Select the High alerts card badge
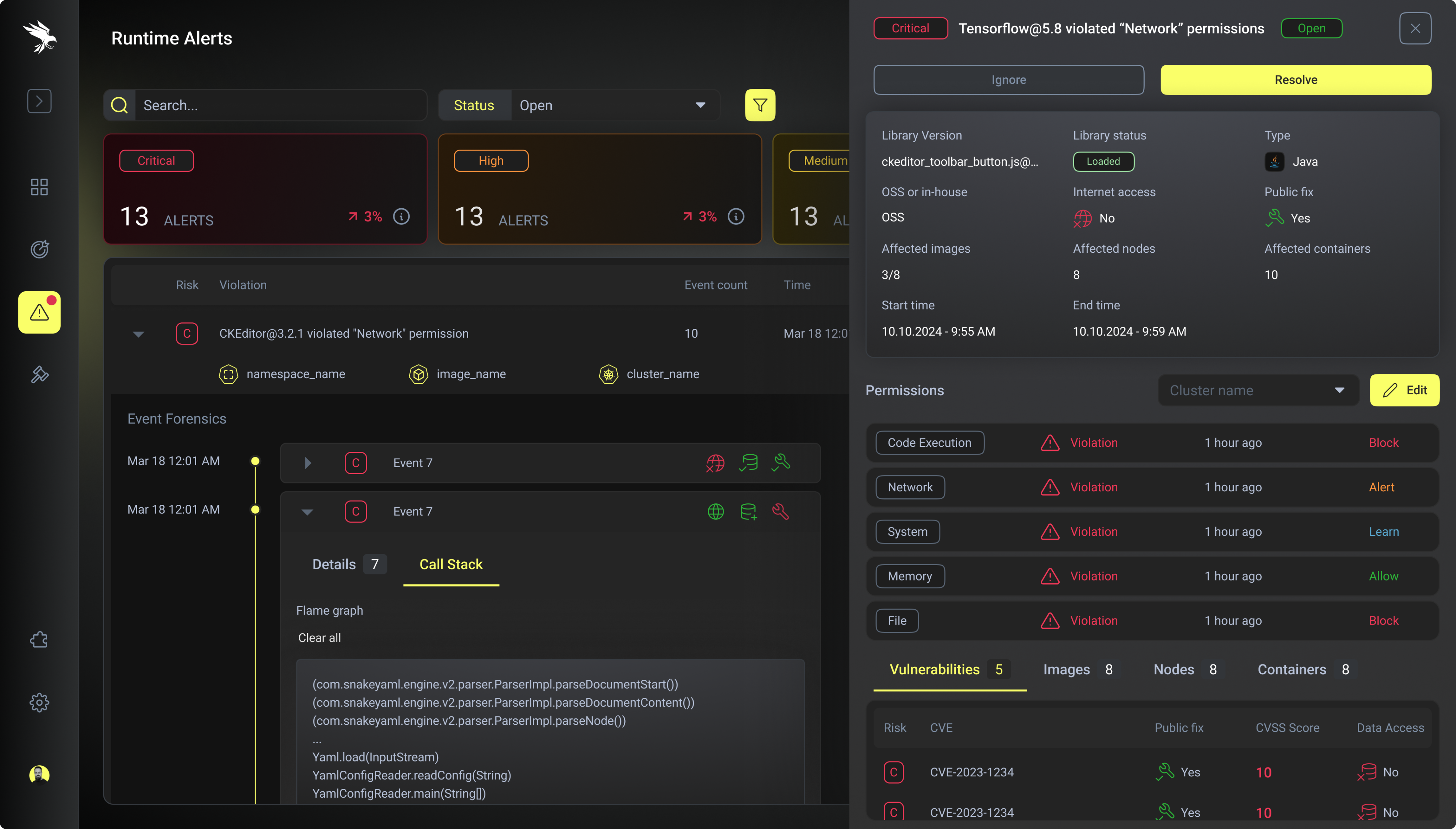 pyautogui.click(x=491, y=161)
